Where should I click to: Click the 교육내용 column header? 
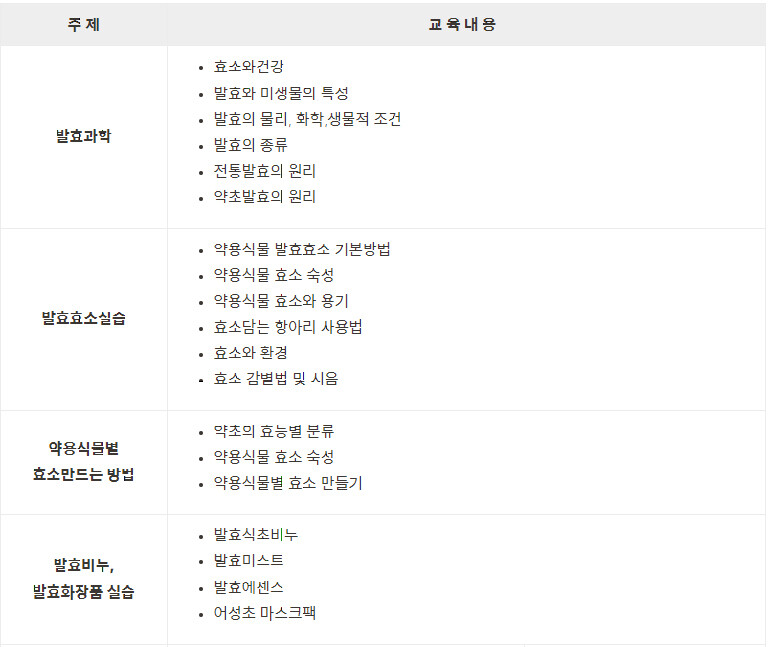pyautogui.click(x=462, y=25)
